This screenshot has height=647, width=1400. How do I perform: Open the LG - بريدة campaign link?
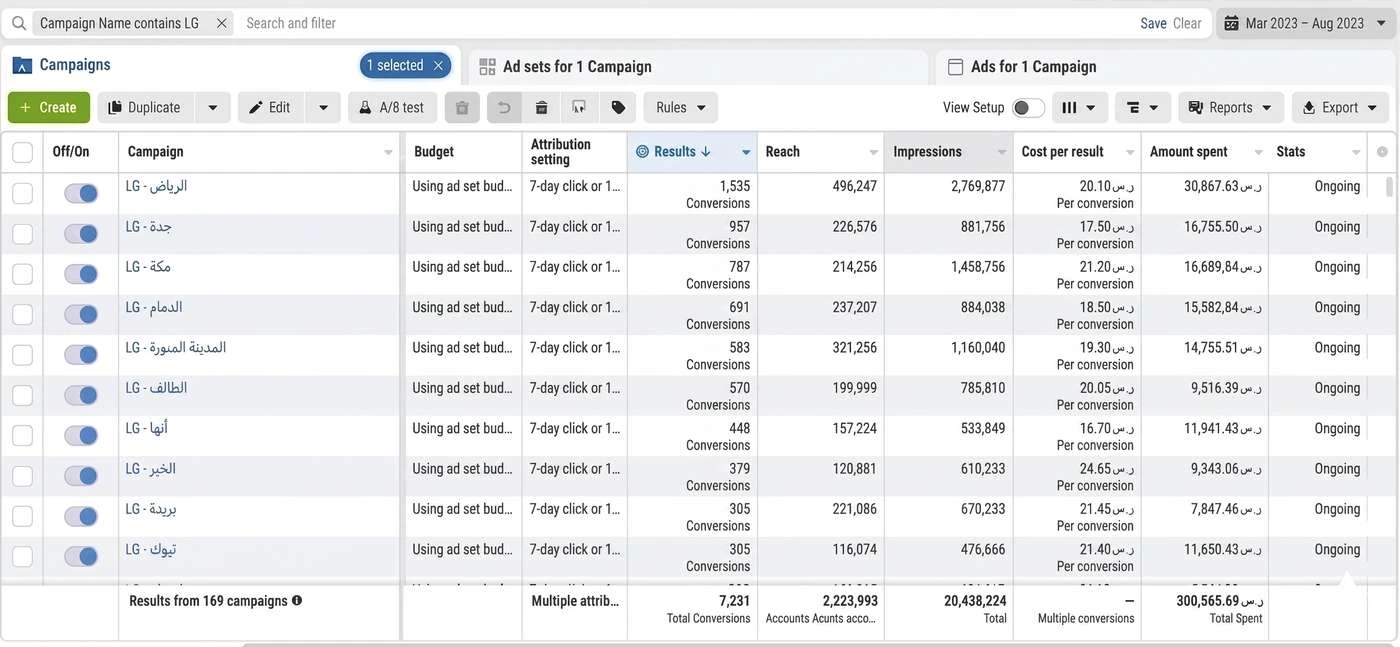point(151,509)
